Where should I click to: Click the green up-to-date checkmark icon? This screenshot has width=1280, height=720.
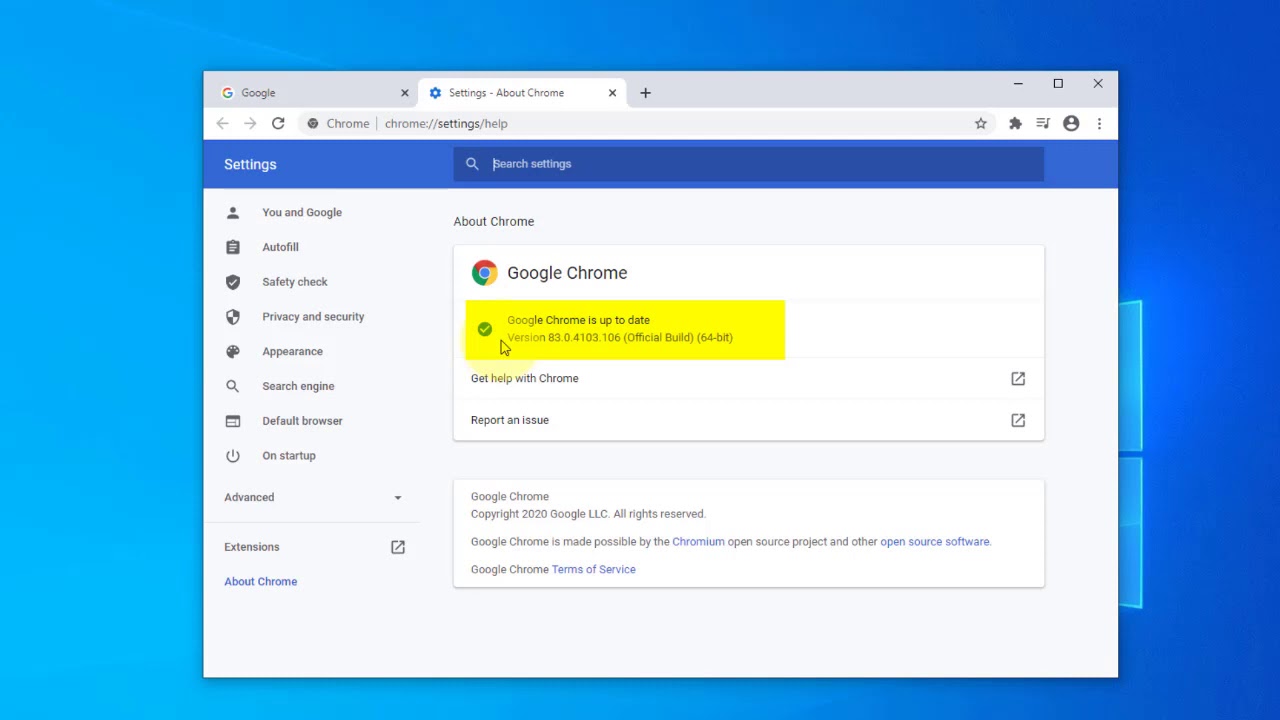tap(485, 329)
